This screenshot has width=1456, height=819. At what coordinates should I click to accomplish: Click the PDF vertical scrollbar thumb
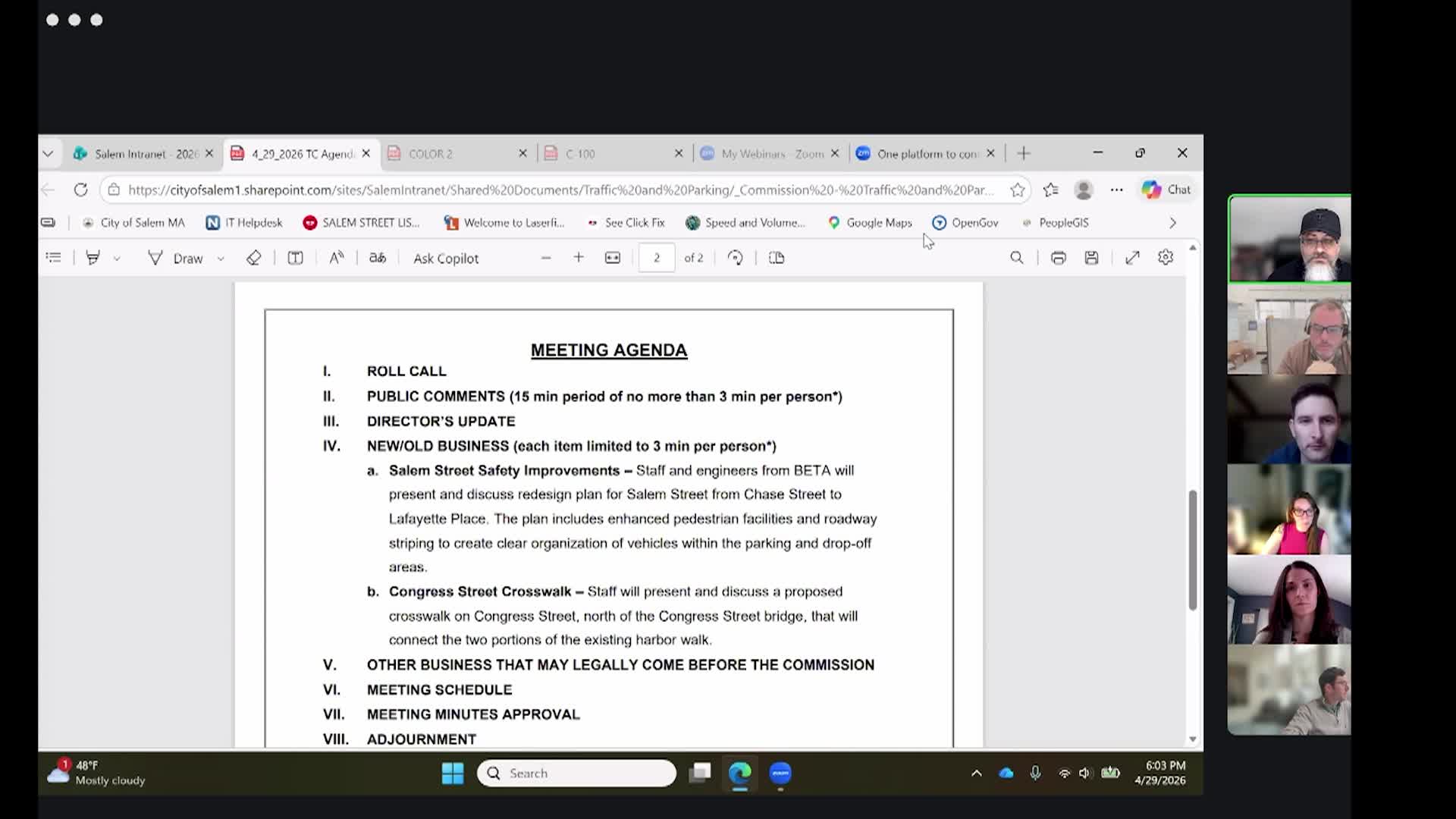pos(1192,551)
